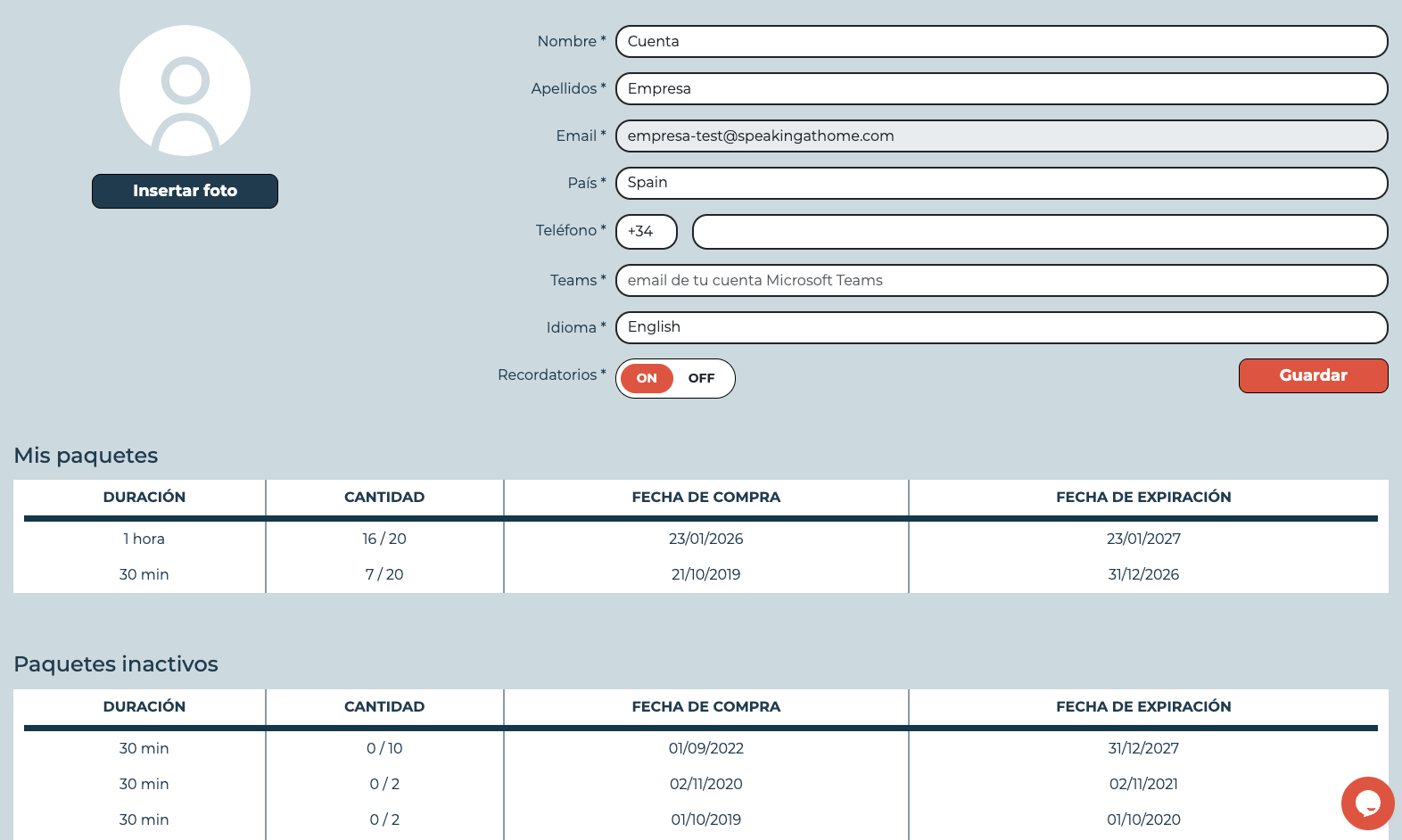Select the 16 / 20 quantity cell

(x=384, y=539)
